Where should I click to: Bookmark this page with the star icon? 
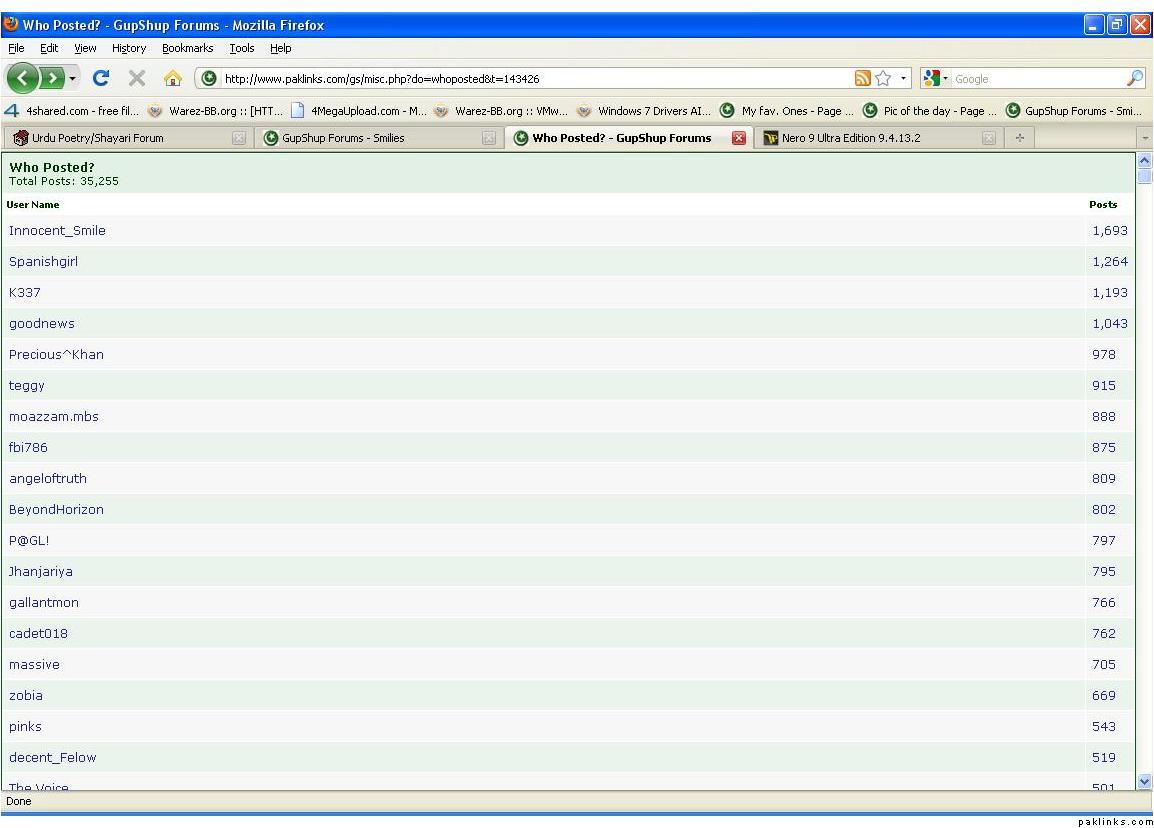point(883,79)
